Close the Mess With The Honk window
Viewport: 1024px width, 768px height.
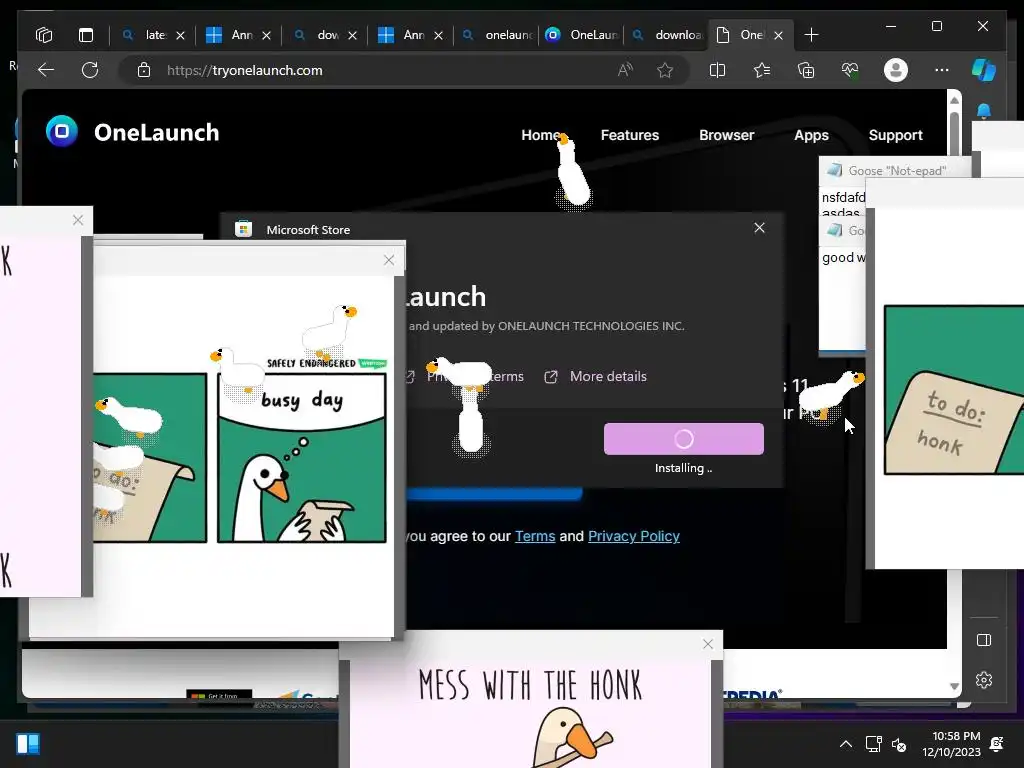[708, 644]
